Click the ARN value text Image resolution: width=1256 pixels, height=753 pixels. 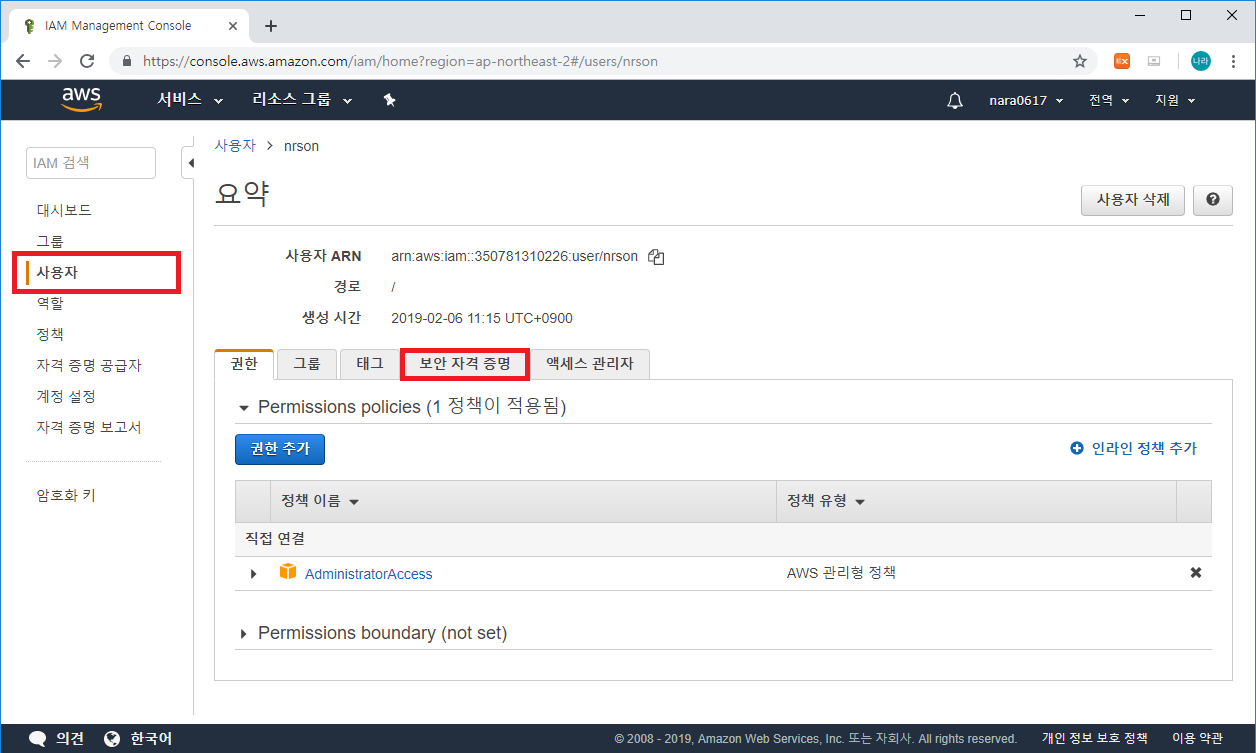click(x=514, y=256)
